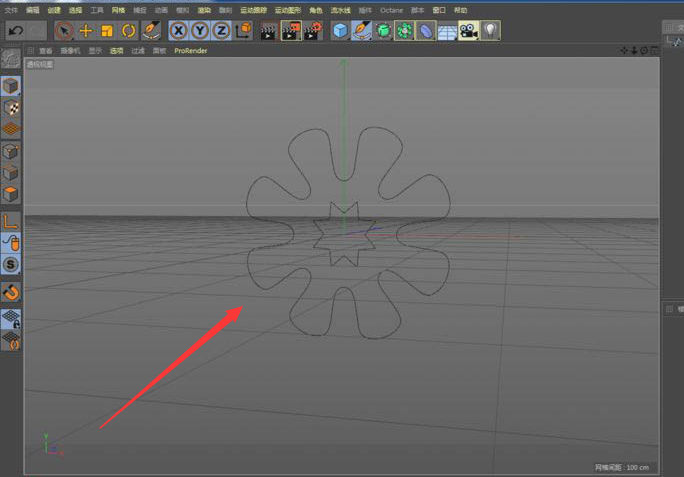Screen dimensions: 684x477
Task: Render the active view
Action: pyautogui.click(x=269, y=31)
